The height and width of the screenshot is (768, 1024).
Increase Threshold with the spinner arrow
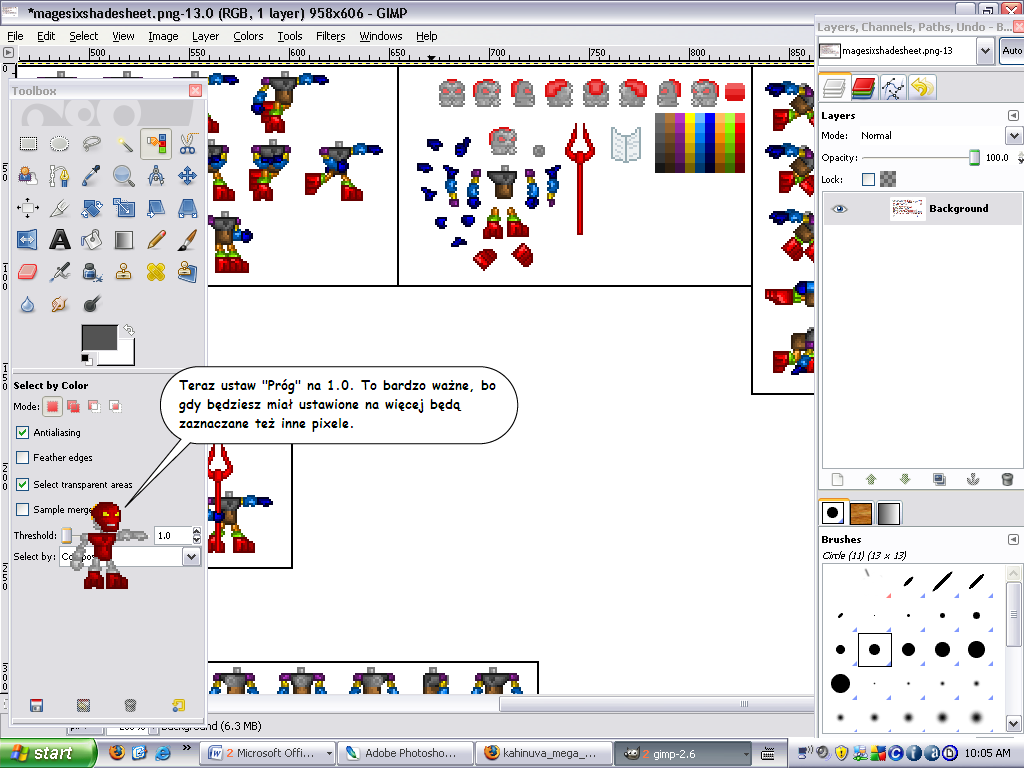click(197, 532)
